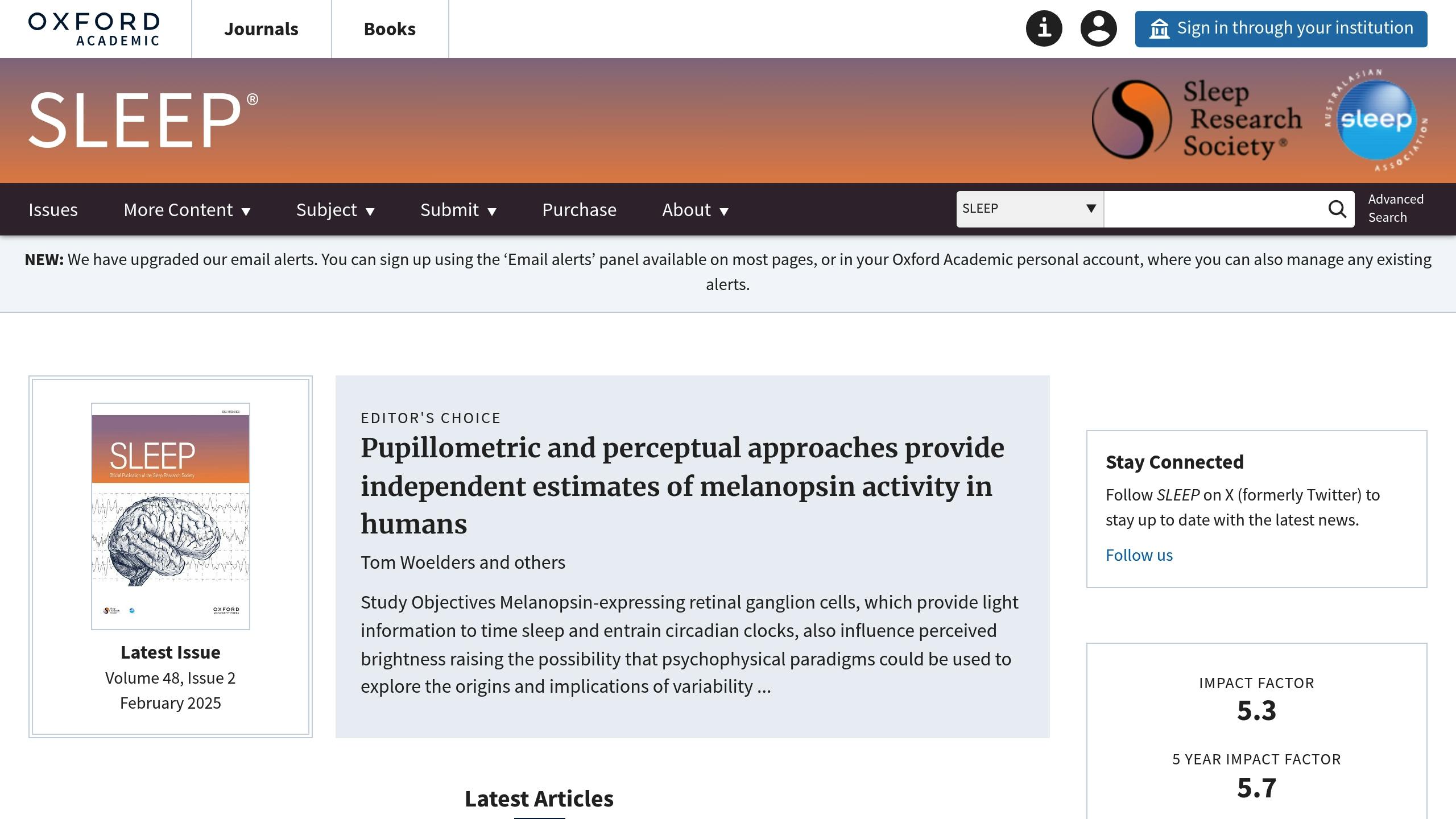Open the Advanced Search link

click(x=1396, y=208)
